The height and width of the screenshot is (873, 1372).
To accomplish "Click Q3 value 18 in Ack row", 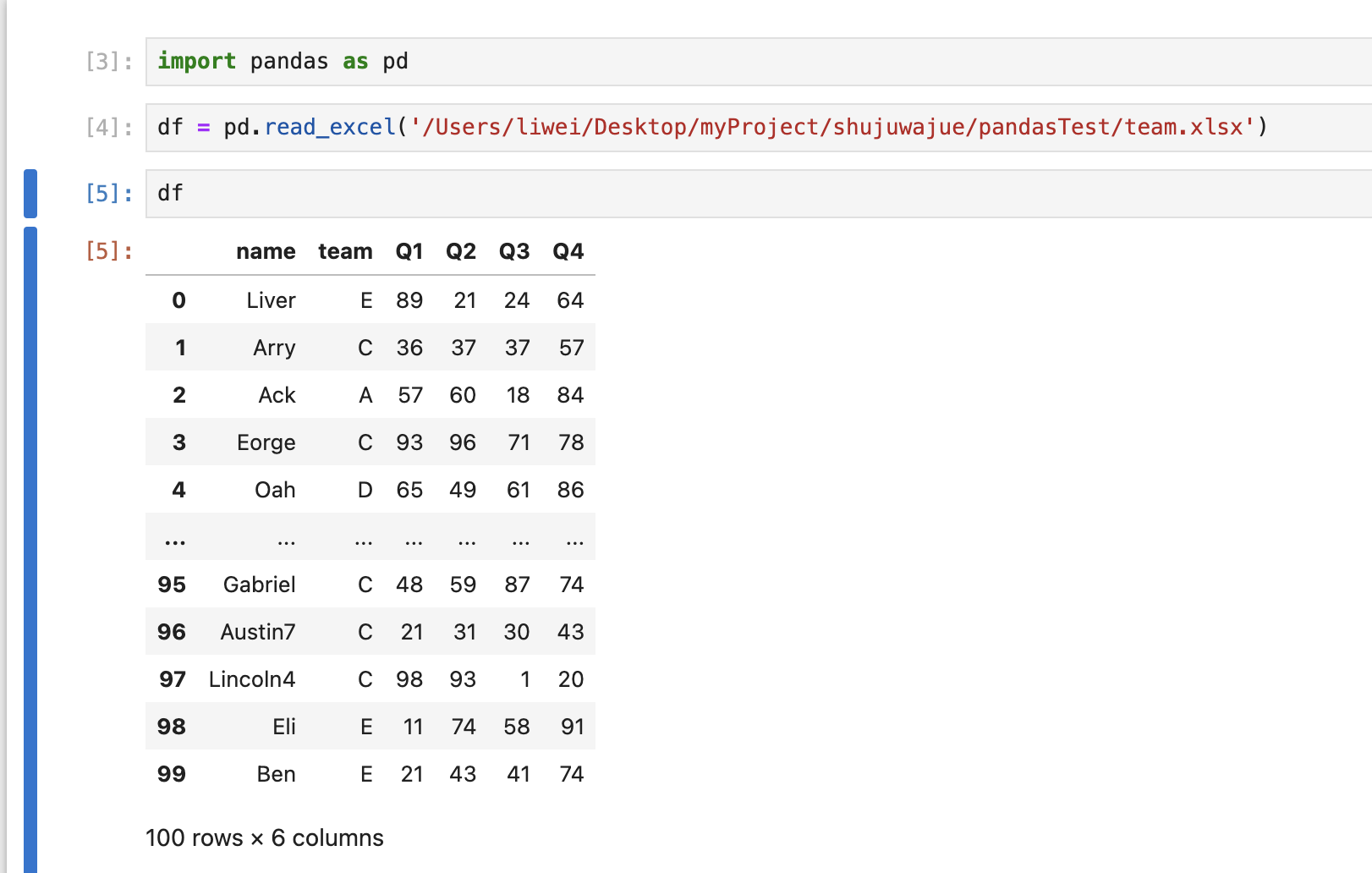I will click(518, 395).
